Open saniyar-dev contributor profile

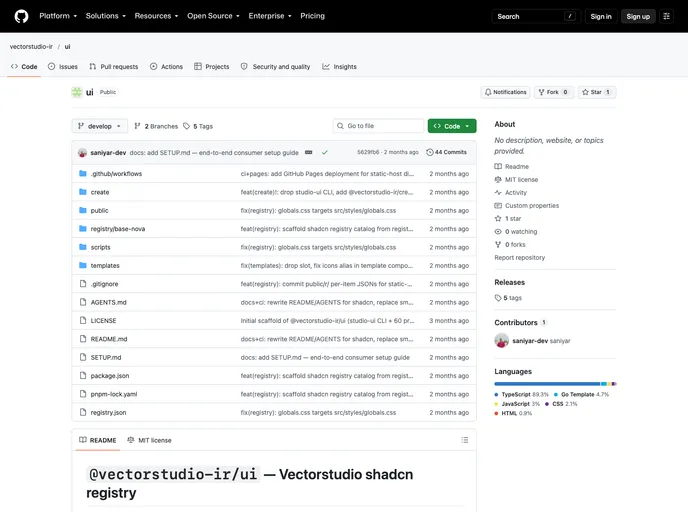tap(532, 340)
